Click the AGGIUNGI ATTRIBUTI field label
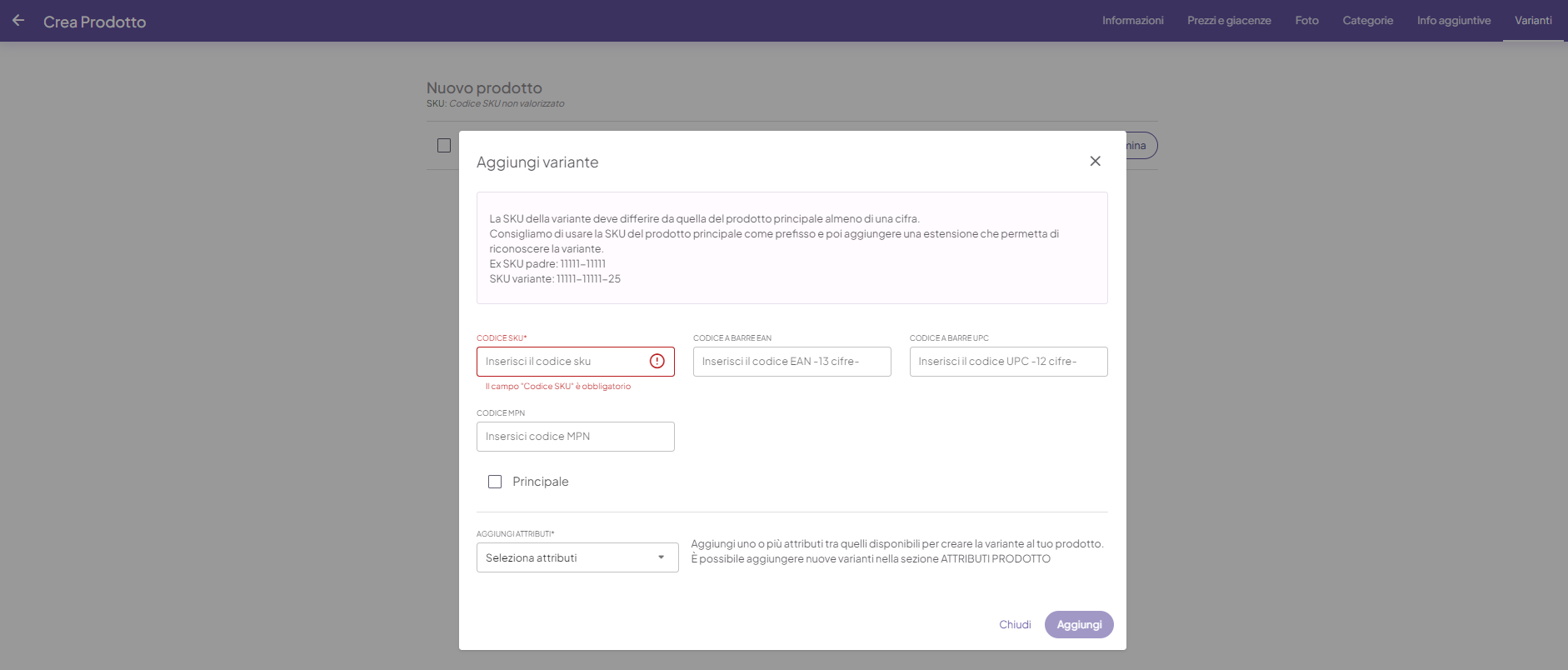 click(515, 534)
